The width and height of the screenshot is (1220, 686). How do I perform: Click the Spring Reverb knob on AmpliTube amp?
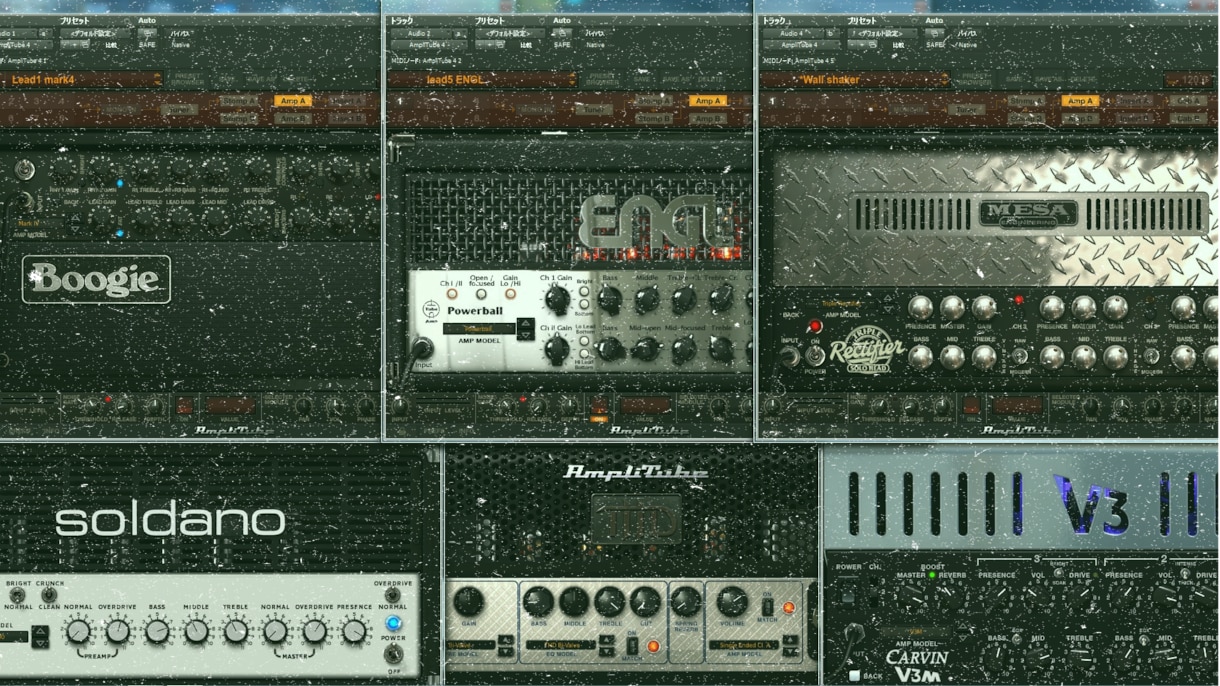[685, 602]
